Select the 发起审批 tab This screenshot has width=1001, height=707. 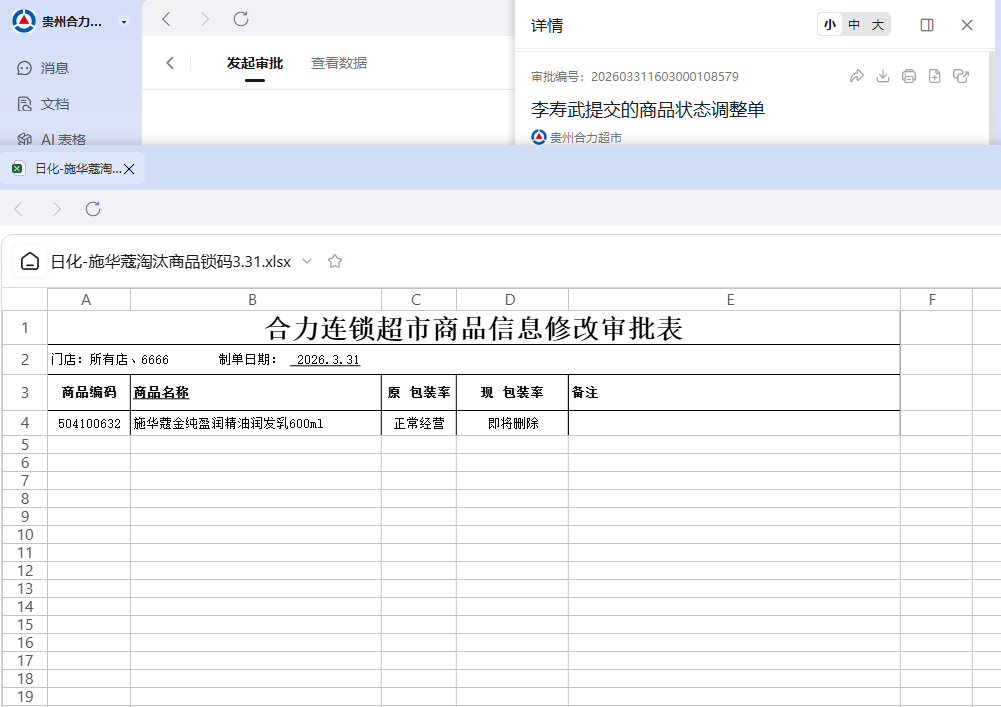click(254, 63)
